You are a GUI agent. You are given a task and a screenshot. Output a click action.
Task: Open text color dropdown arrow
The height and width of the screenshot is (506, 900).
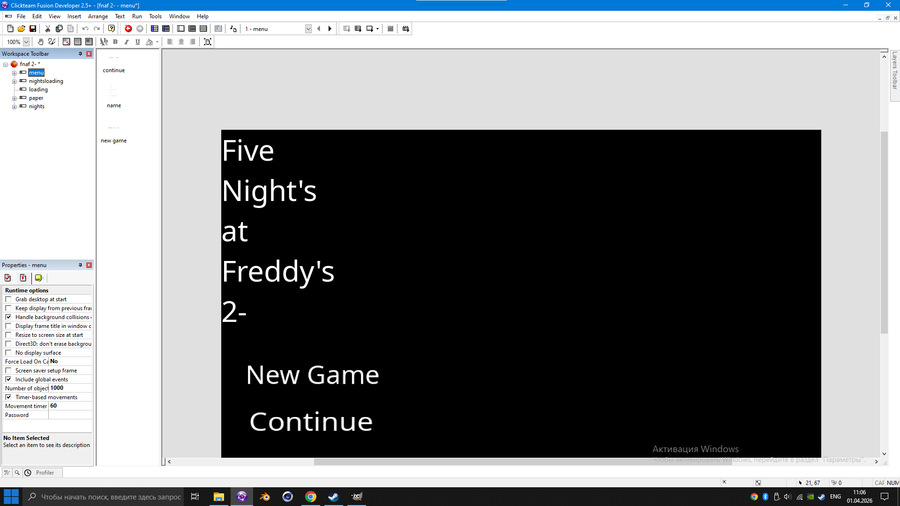[157, 42]
